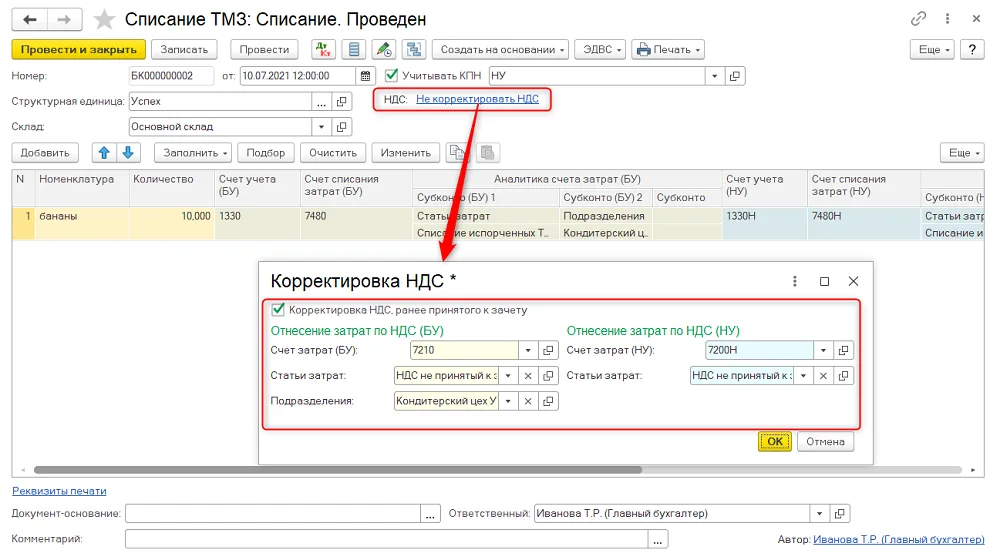Image resolution: width=1000 pixels, height=560 pixels.
Task: Open calendar picker for date
Action: [x=365, y=76]
